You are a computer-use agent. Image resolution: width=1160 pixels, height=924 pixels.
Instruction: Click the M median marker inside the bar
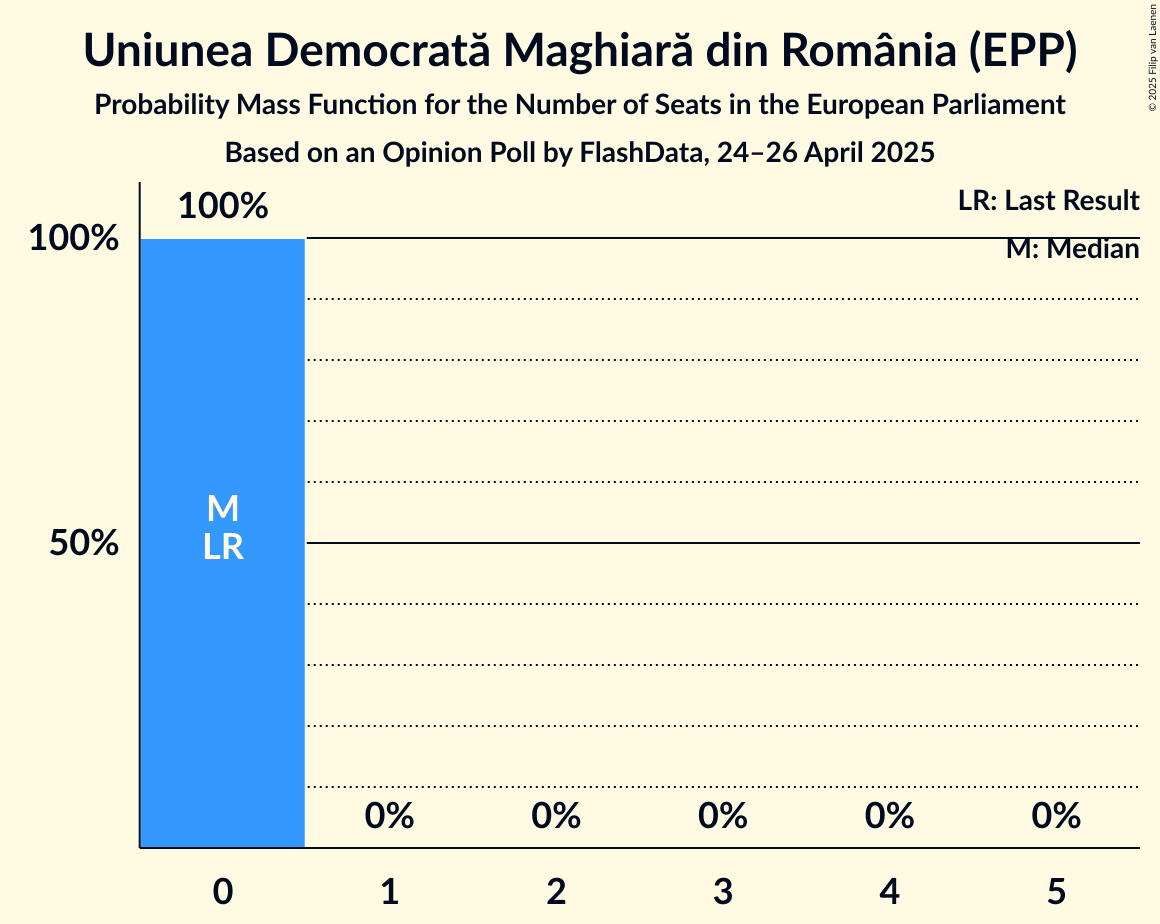223,510
